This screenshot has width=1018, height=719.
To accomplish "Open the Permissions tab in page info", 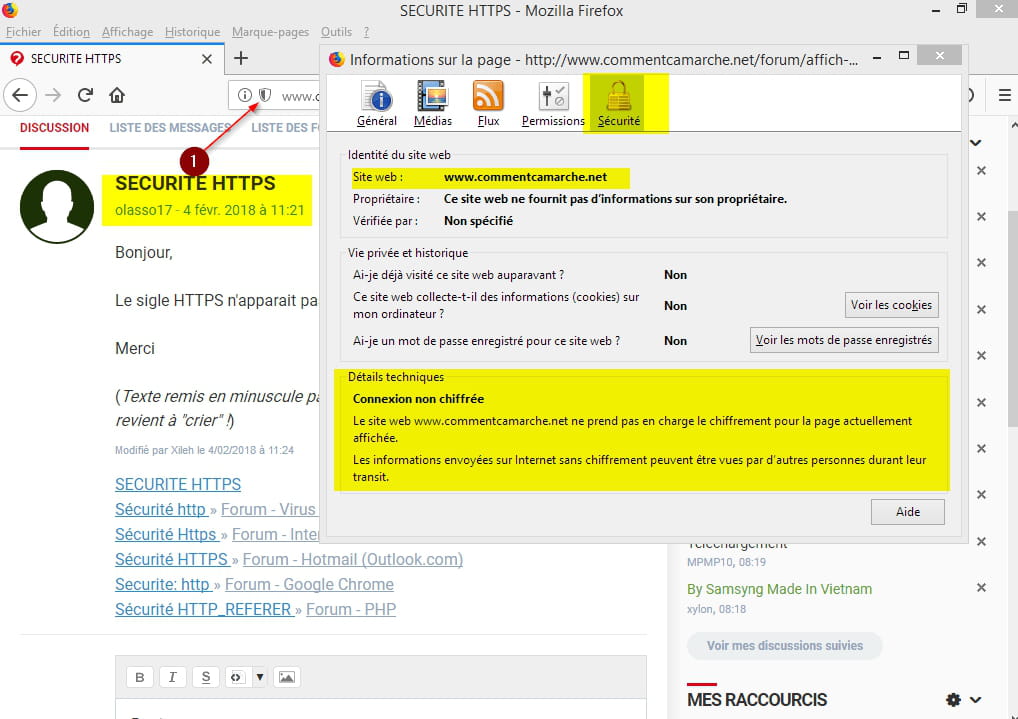I will coord(553,104).
